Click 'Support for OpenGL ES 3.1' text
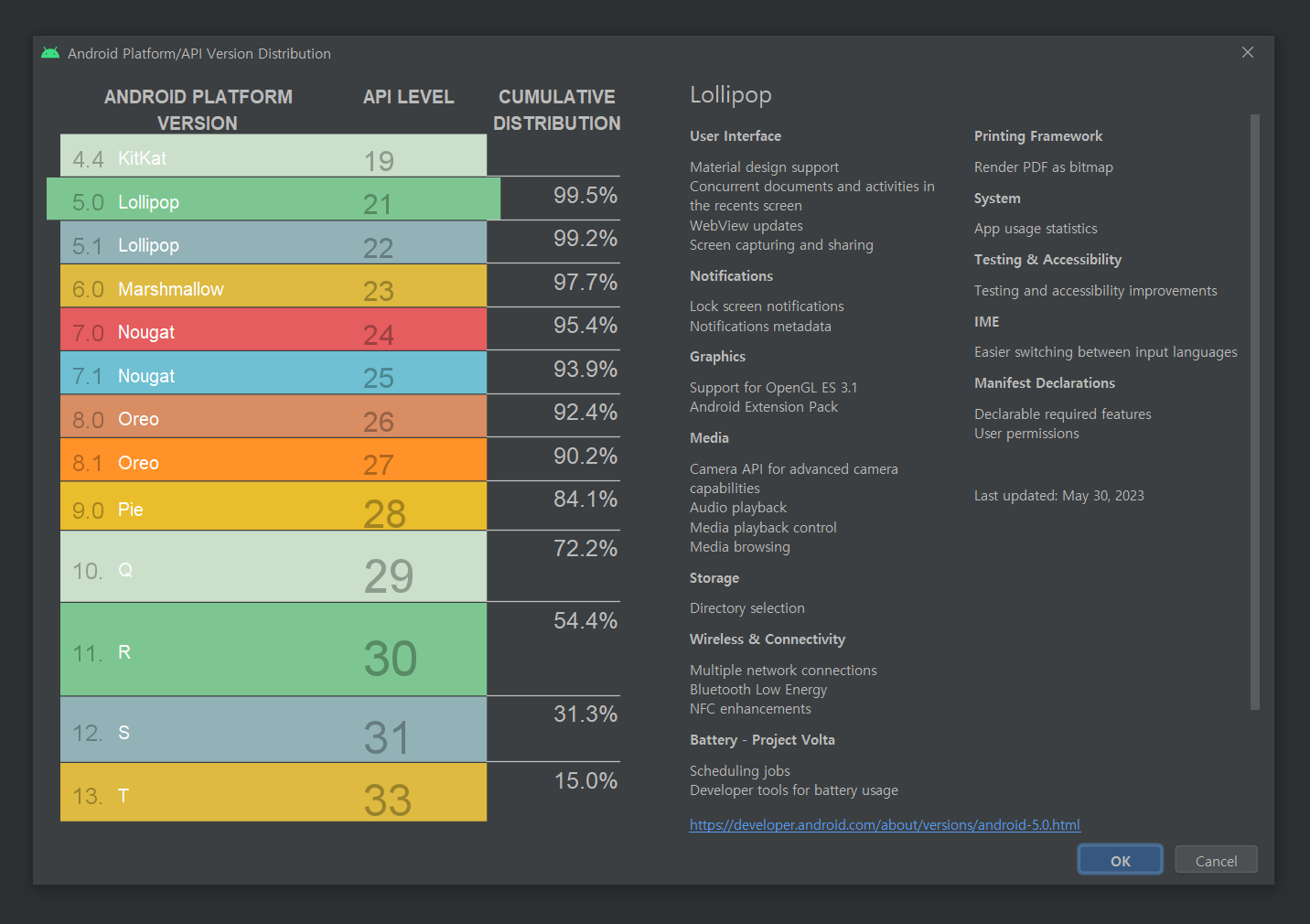This screenshot has width=1310, height=924. point(773,388)
